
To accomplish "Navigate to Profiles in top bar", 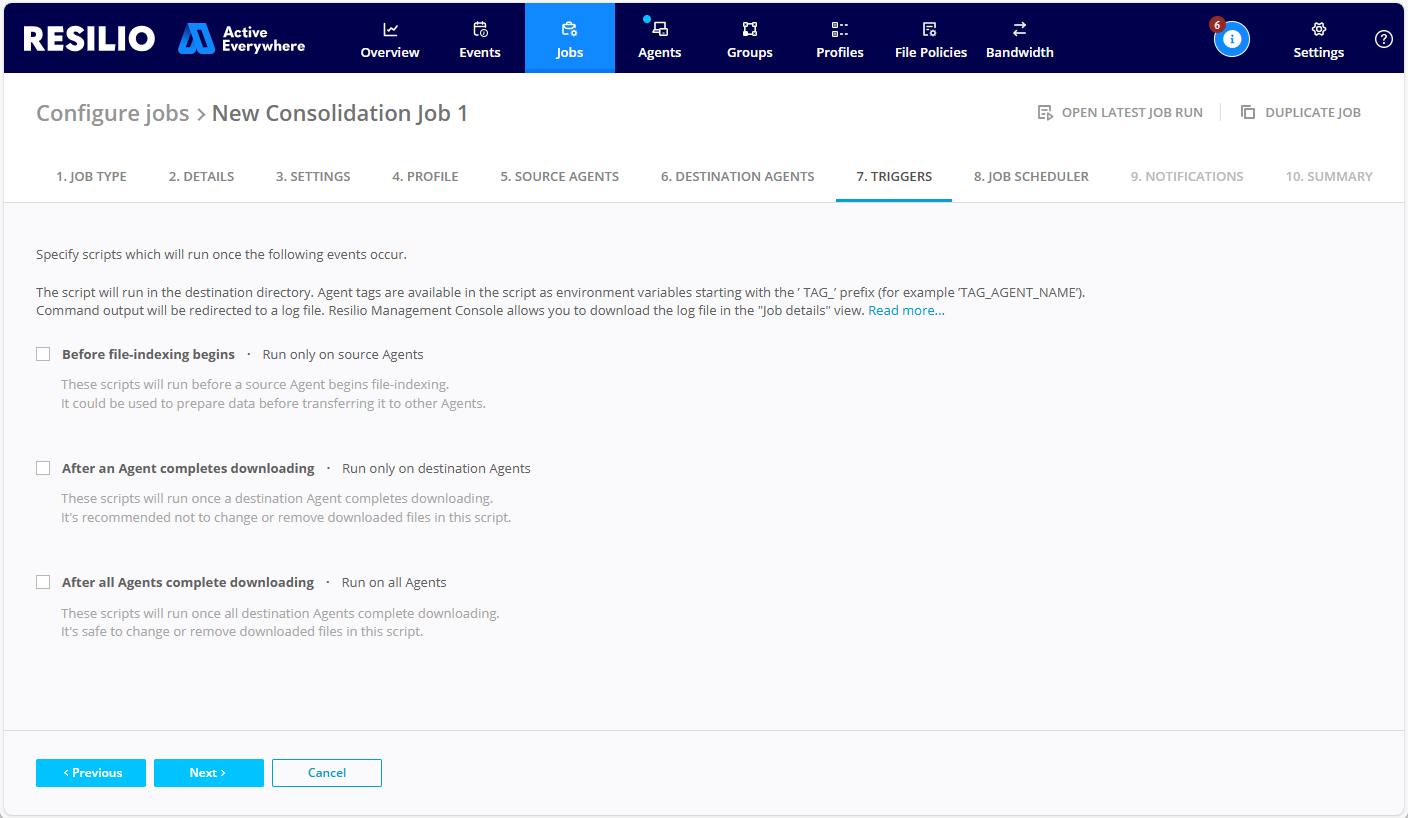I will tap(839, 38).
